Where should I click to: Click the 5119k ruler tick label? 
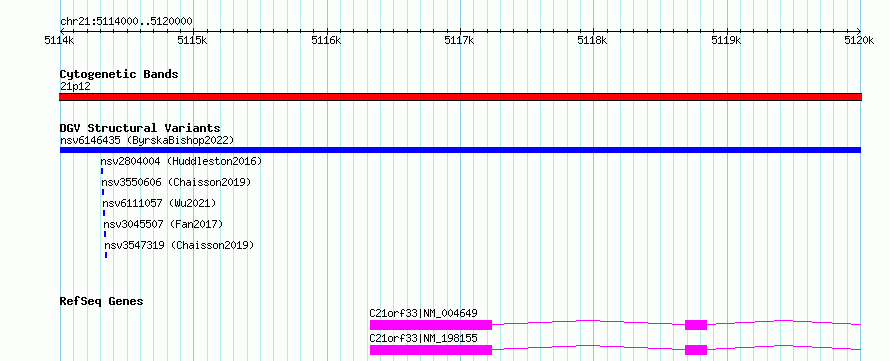pyautogui.click(x=727, y=40)
